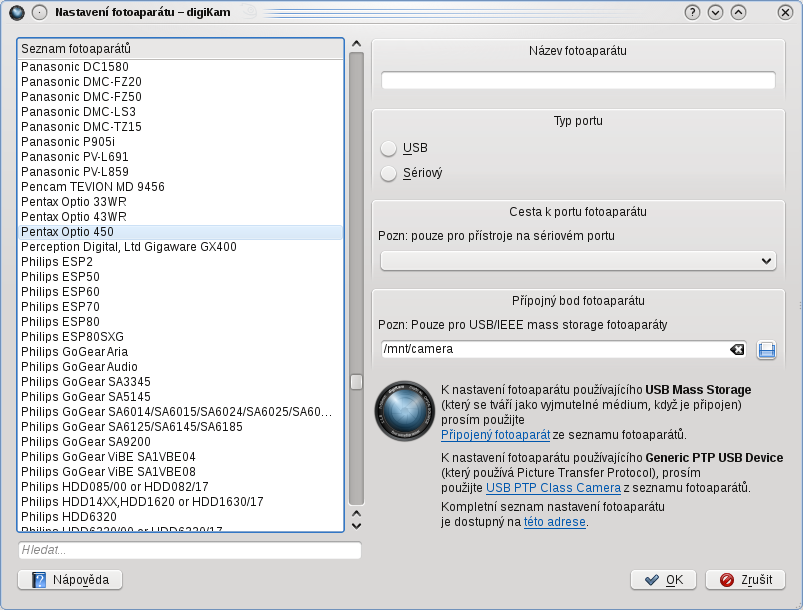Select Philips ESP2

180,262
